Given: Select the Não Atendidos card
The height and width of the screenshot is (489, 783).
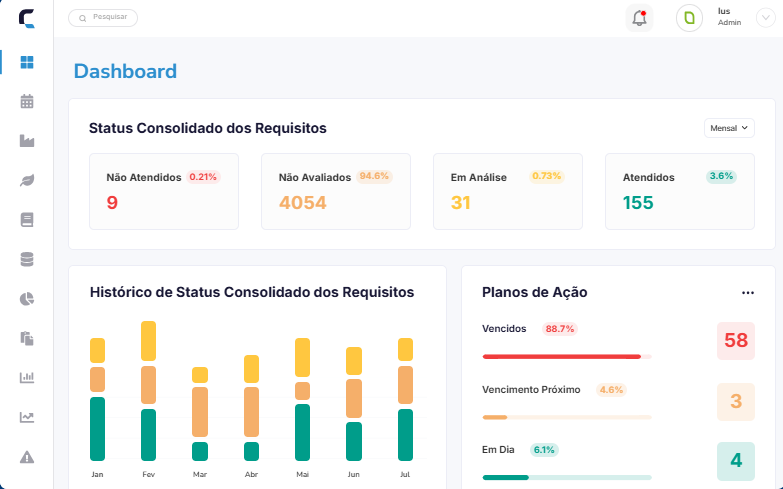Looking at the screenshot, I should pos(164,191).
